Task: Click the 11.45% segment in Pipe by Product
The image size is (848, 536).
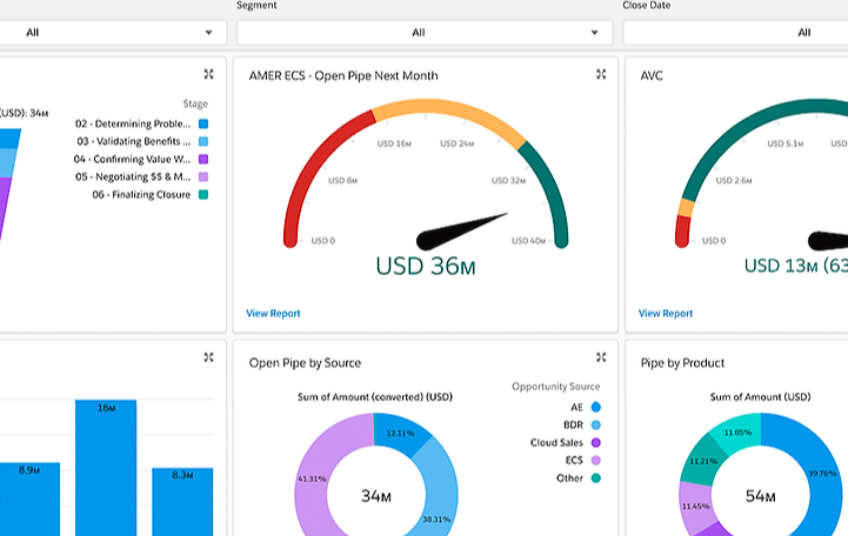Action: (695, 506)
